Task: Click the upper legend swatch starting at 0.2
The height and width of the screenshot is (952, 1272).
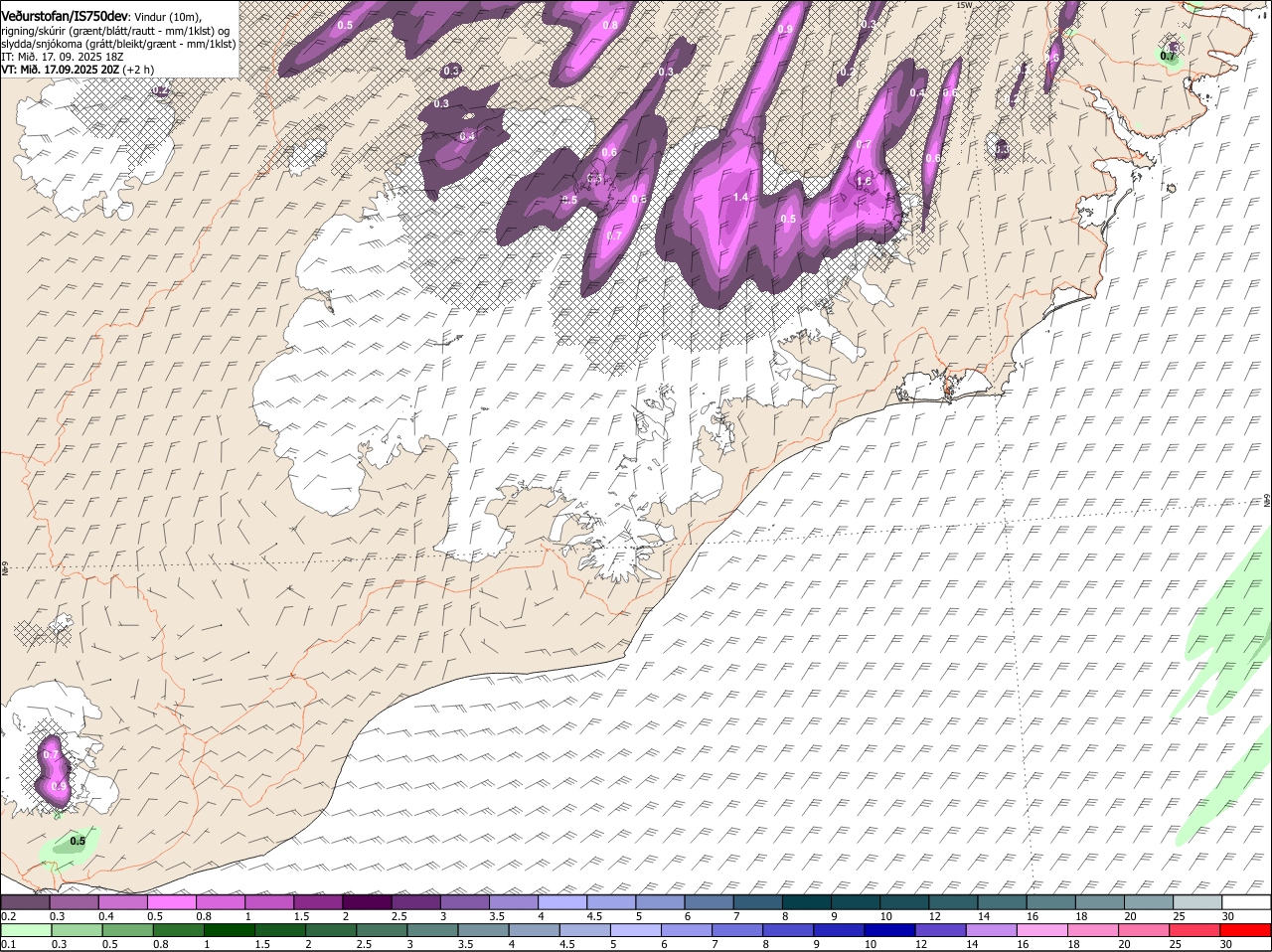Action: (x=25, y=902)
